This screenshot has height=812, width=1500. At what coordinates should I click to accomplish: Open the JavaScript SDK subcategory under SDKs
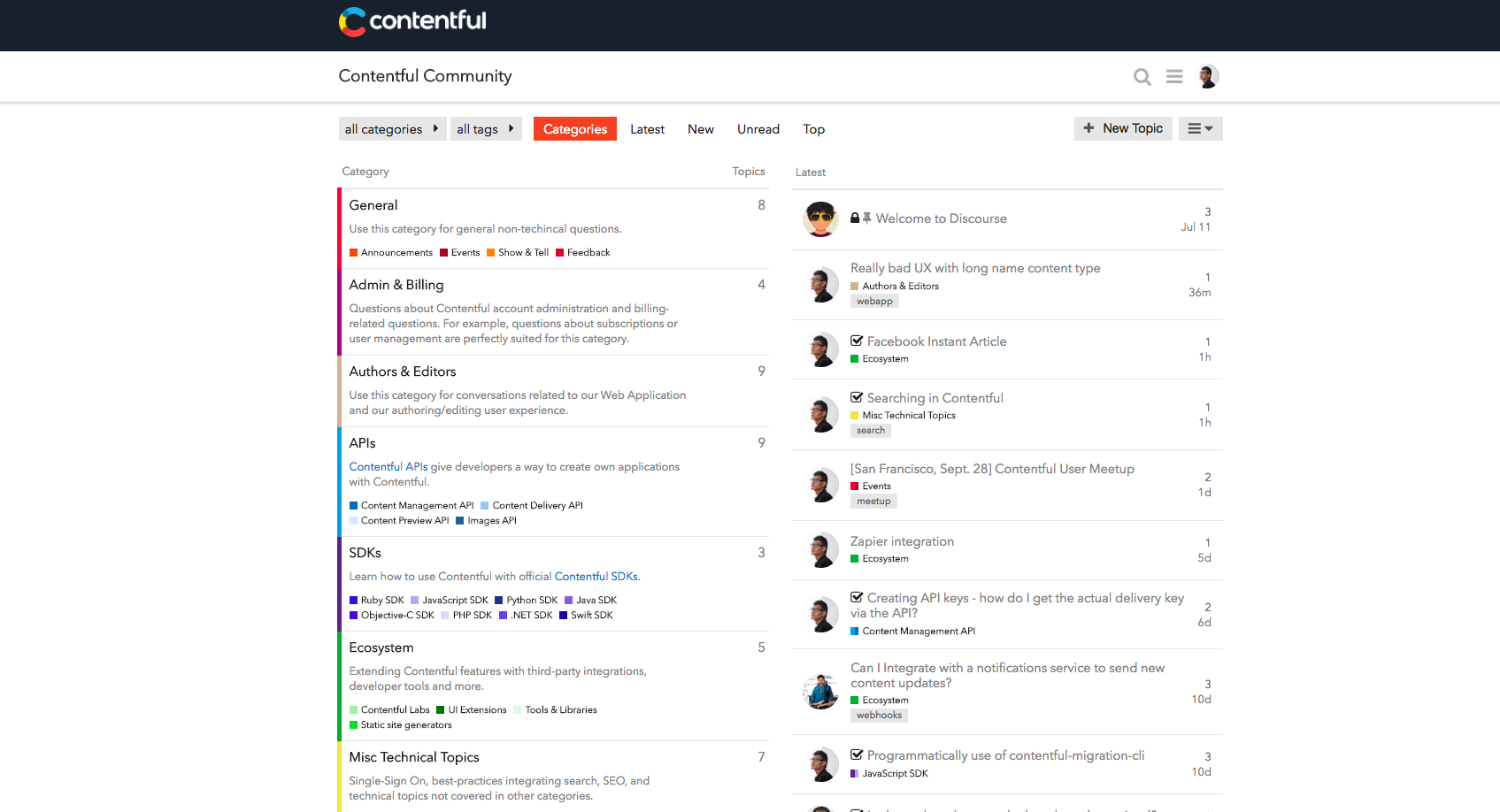[450, 601]
